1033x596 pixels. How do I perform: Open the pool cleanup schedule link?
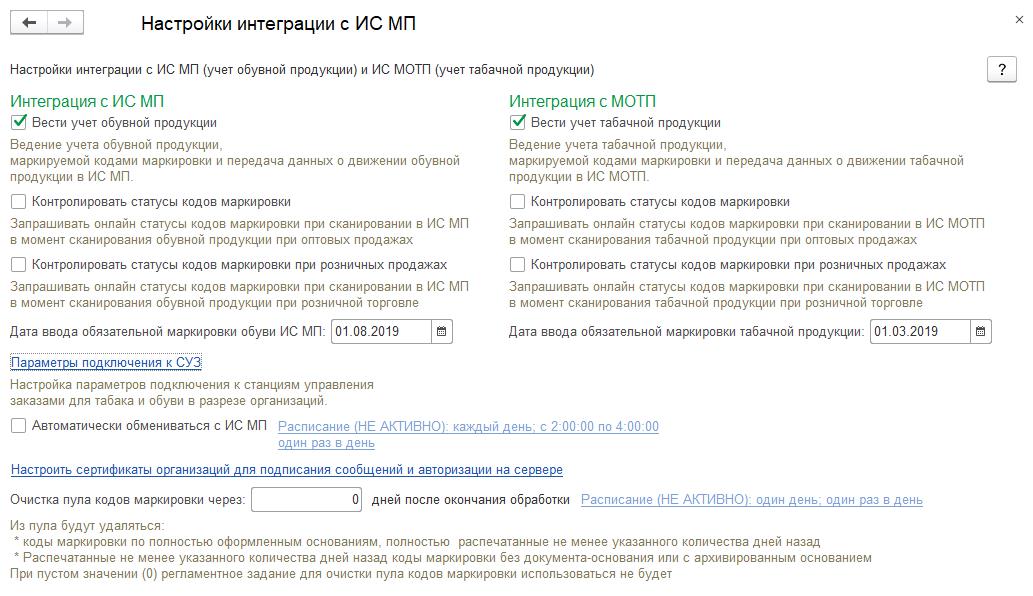(751, 500)
